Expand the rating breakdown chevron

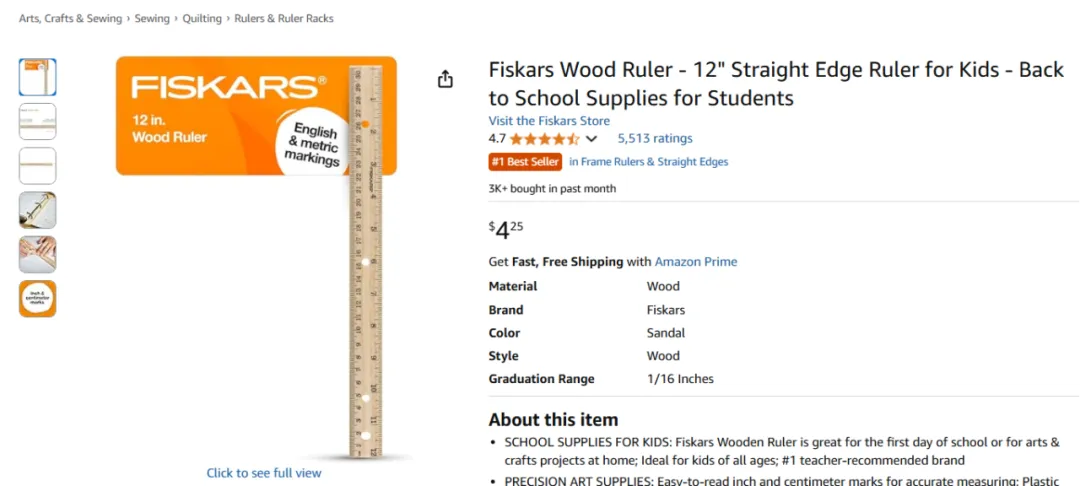click(x=591, y=139)
